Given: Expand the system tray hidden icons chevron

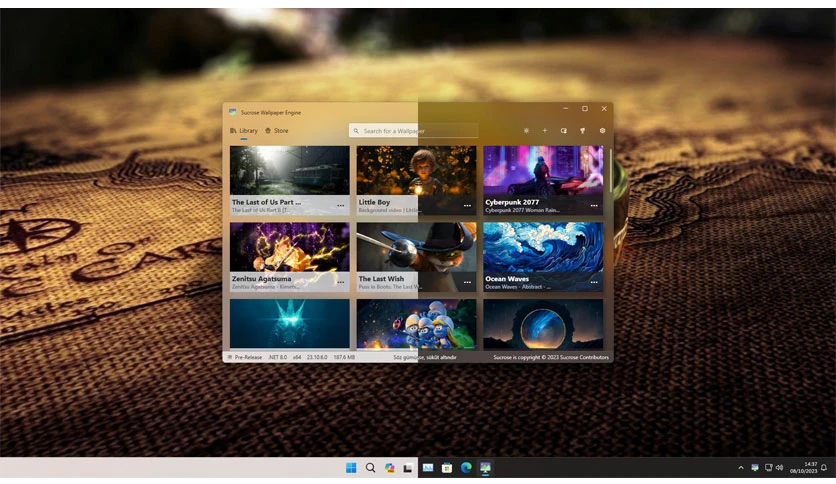Looking at the screenshot, I should point(741,468).
